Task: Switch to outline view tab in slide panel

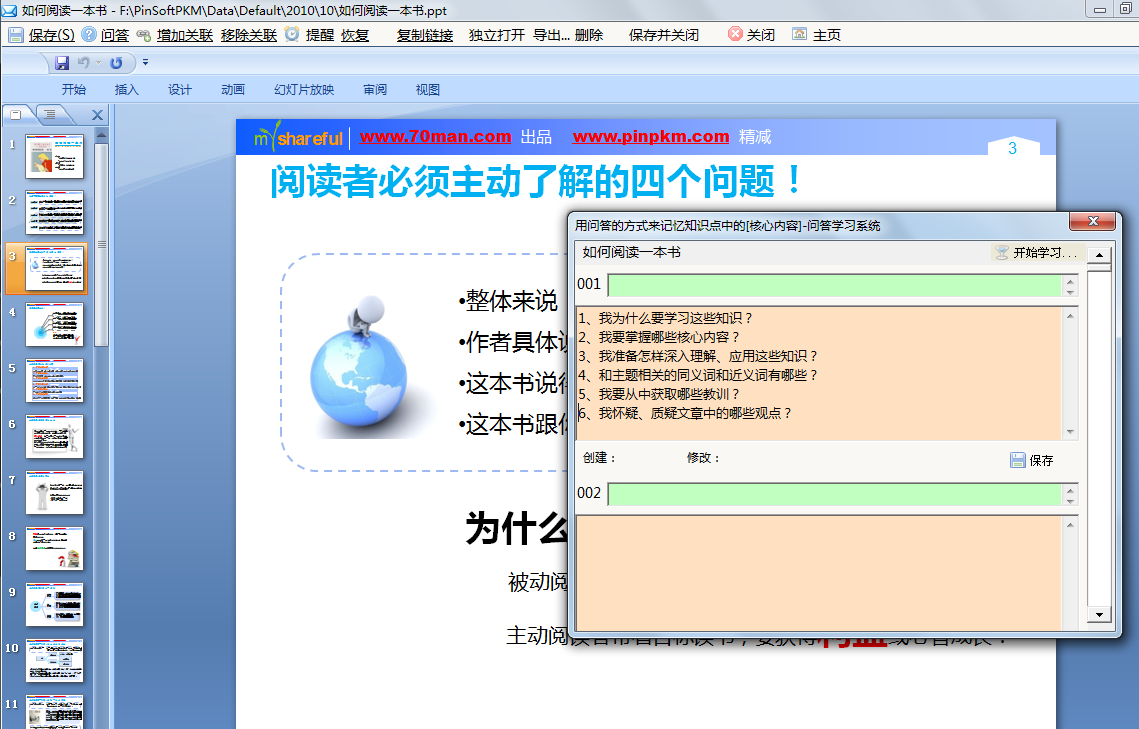Action: (49, 115)
